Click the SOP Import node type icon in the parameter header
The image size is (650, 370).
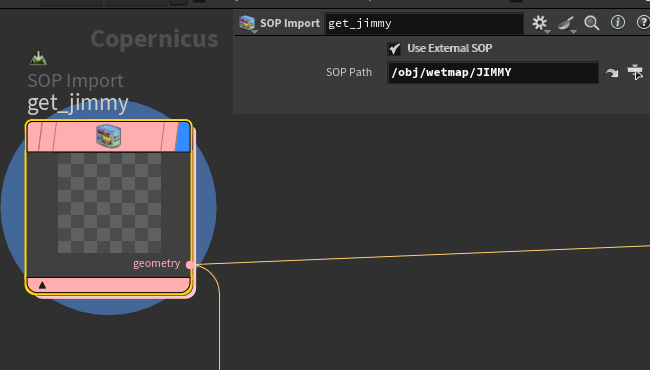point(247,23)
